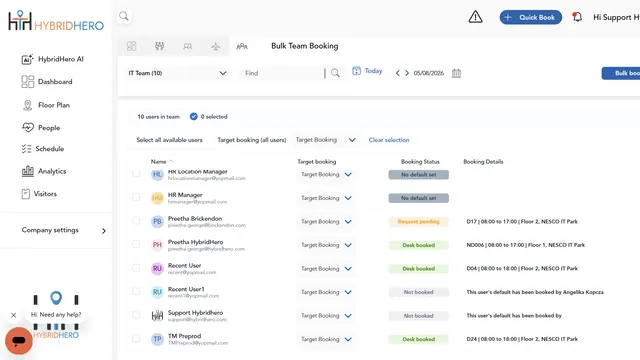This screenshot has height=360, width=640.
Task: Go to Dashboard in sidebar
Action: tap(55, 82)
